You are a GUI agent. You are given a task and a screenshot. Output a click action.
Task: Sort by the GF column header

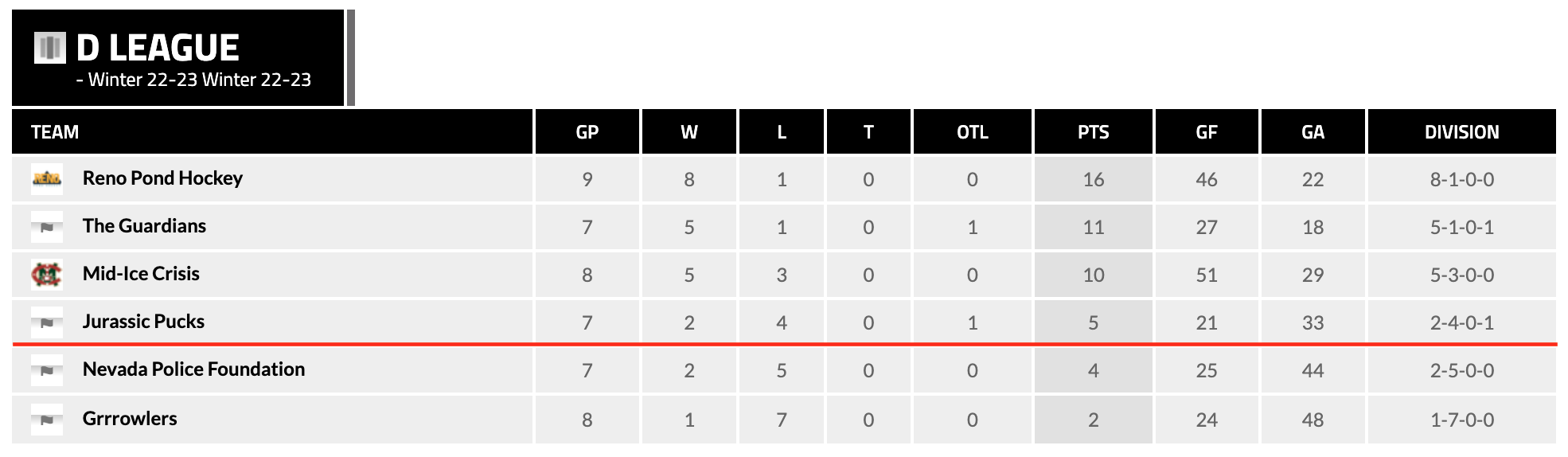click(1206, 132)
